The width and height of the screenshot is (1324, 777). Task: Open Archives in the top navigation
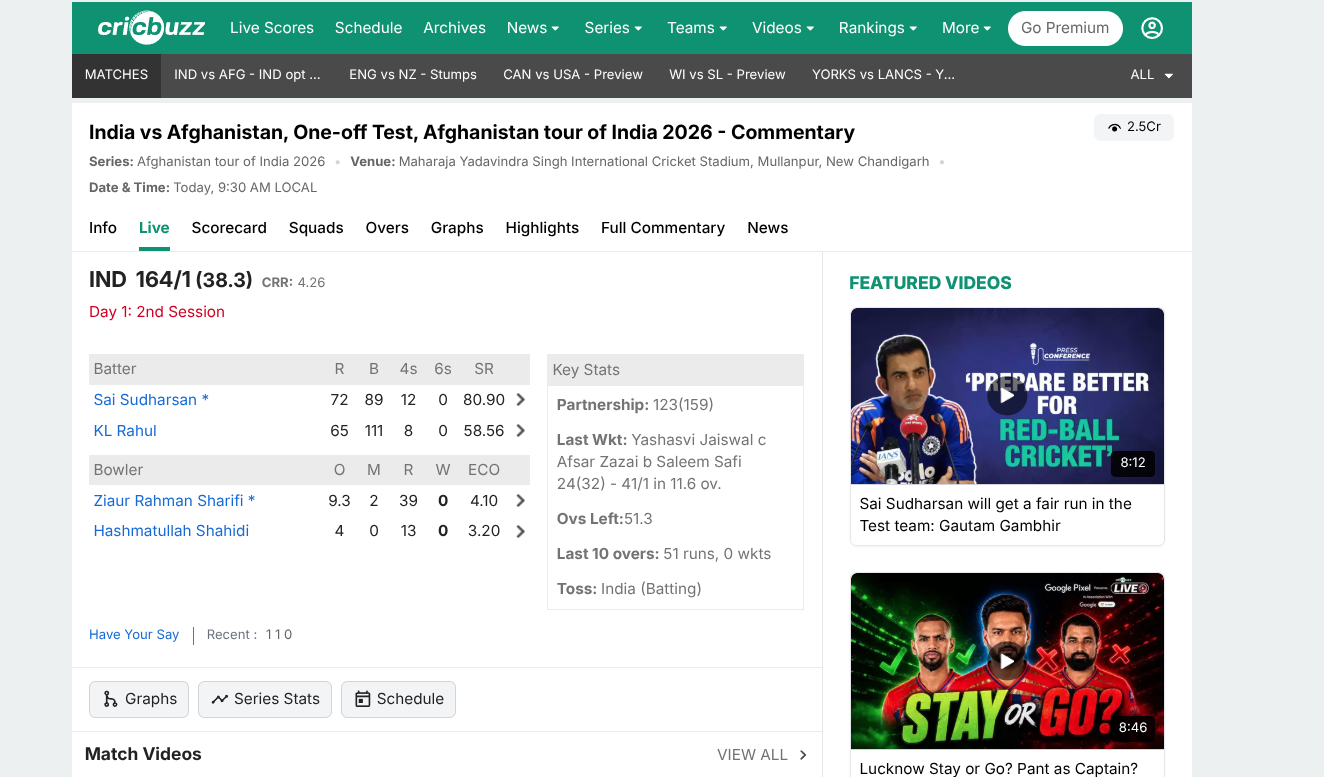pos(454,28)
